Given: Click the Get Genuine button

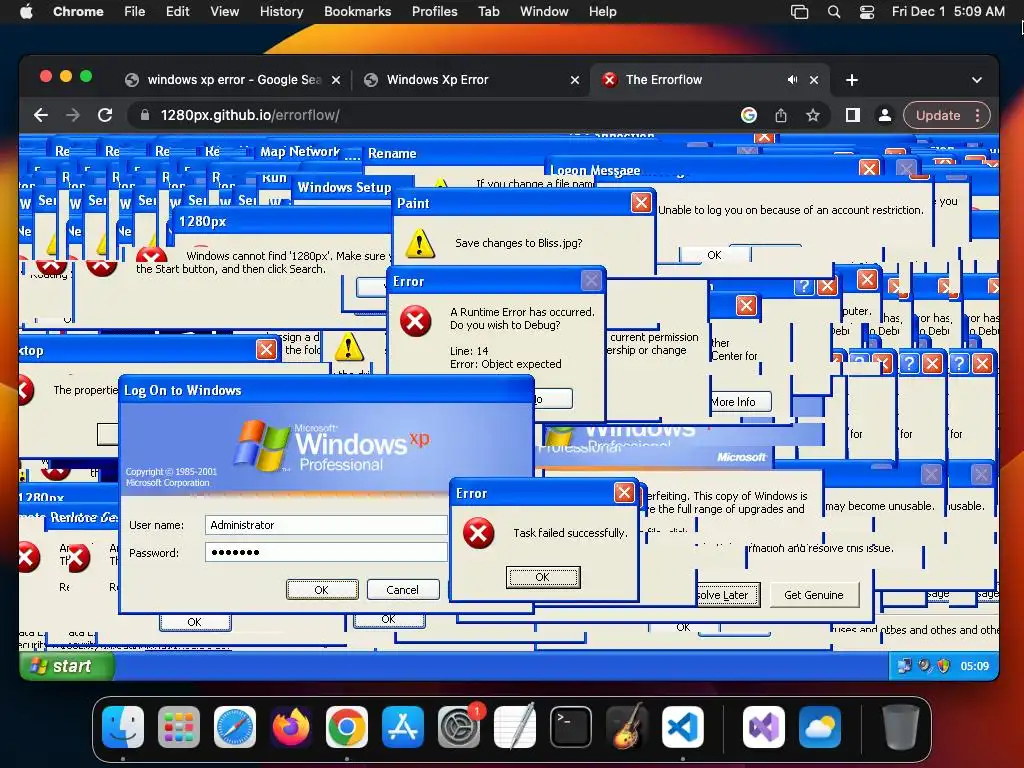Looking at the screenshot, I should pos(814,595).
